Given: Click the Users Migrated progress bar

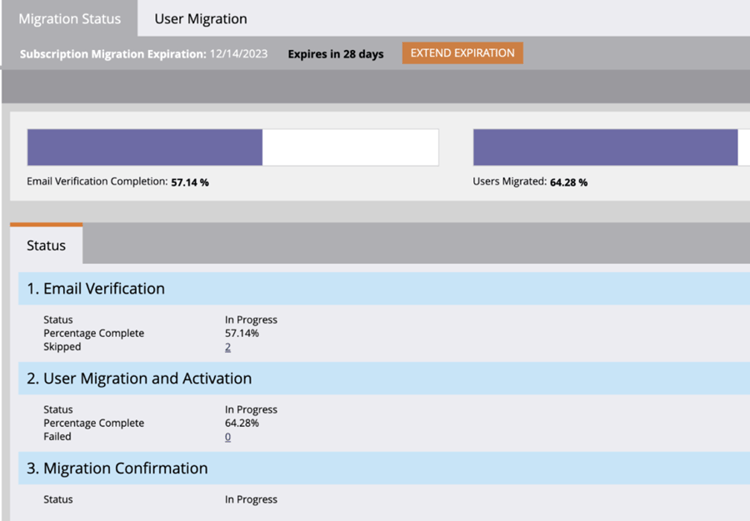Looking at the screenshot, I should click(x=610, y=147).
